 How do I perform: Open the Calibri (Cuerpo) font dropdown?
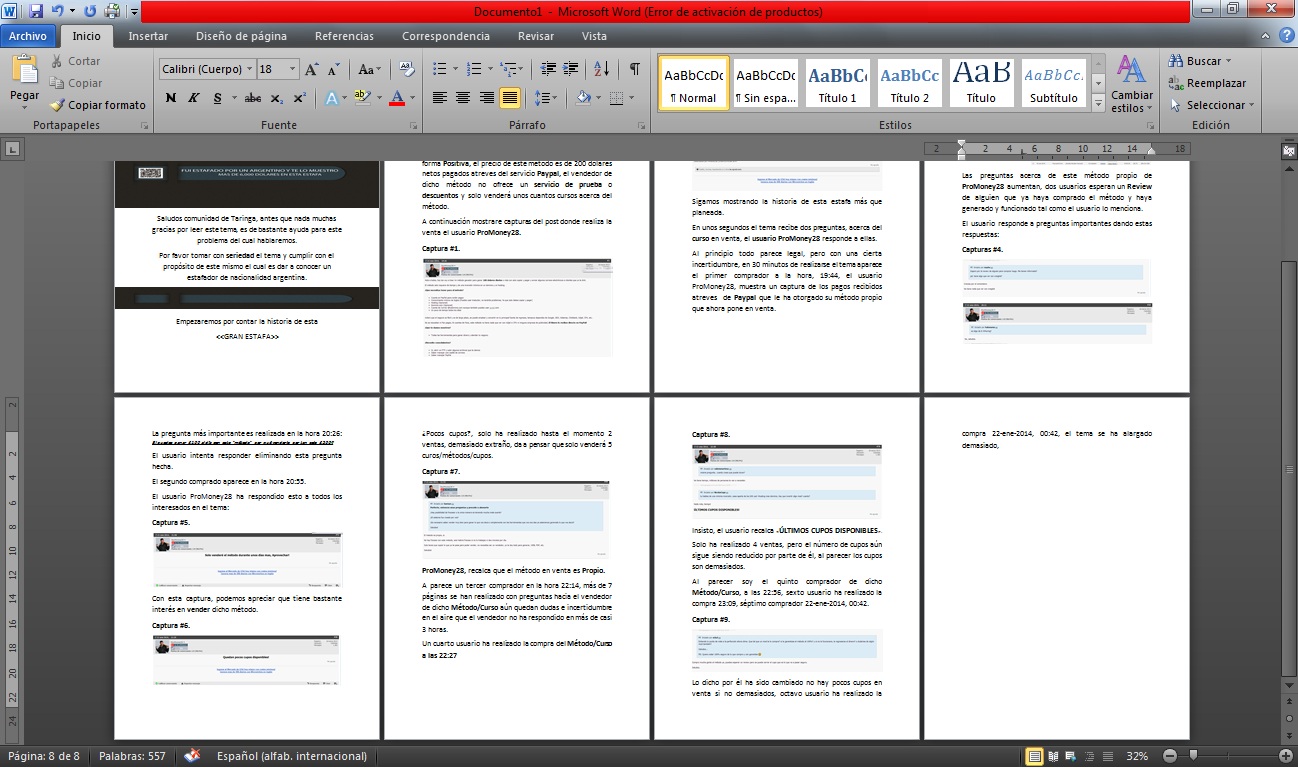(x=248, y=70)
